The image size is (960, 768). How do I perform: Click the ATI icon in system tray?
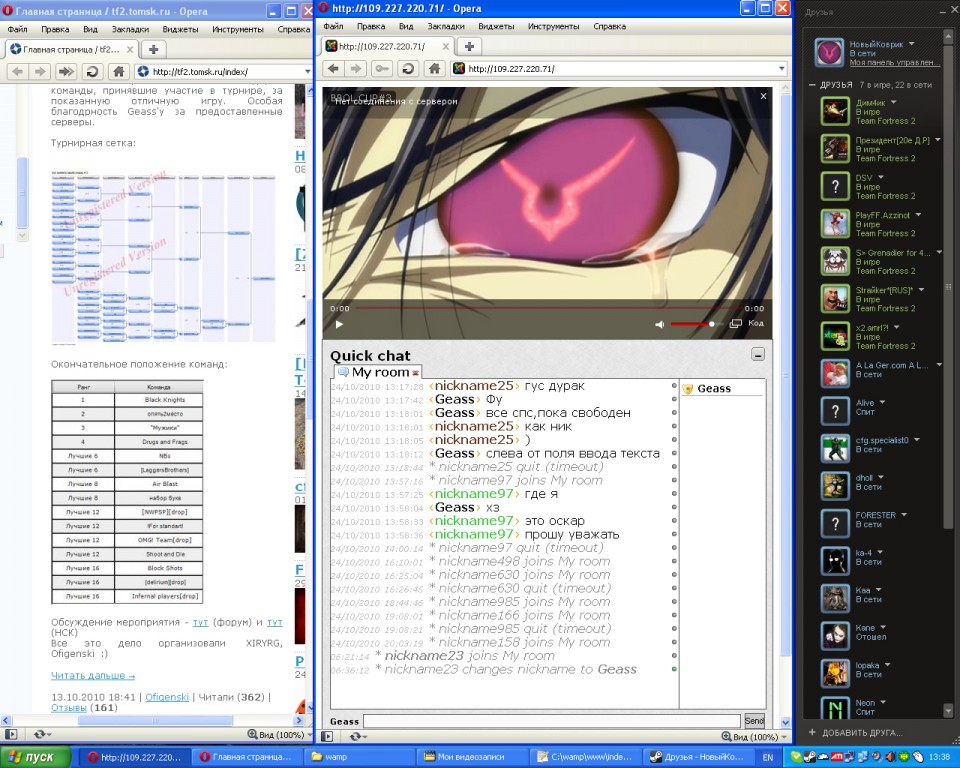tap(836, 757)
